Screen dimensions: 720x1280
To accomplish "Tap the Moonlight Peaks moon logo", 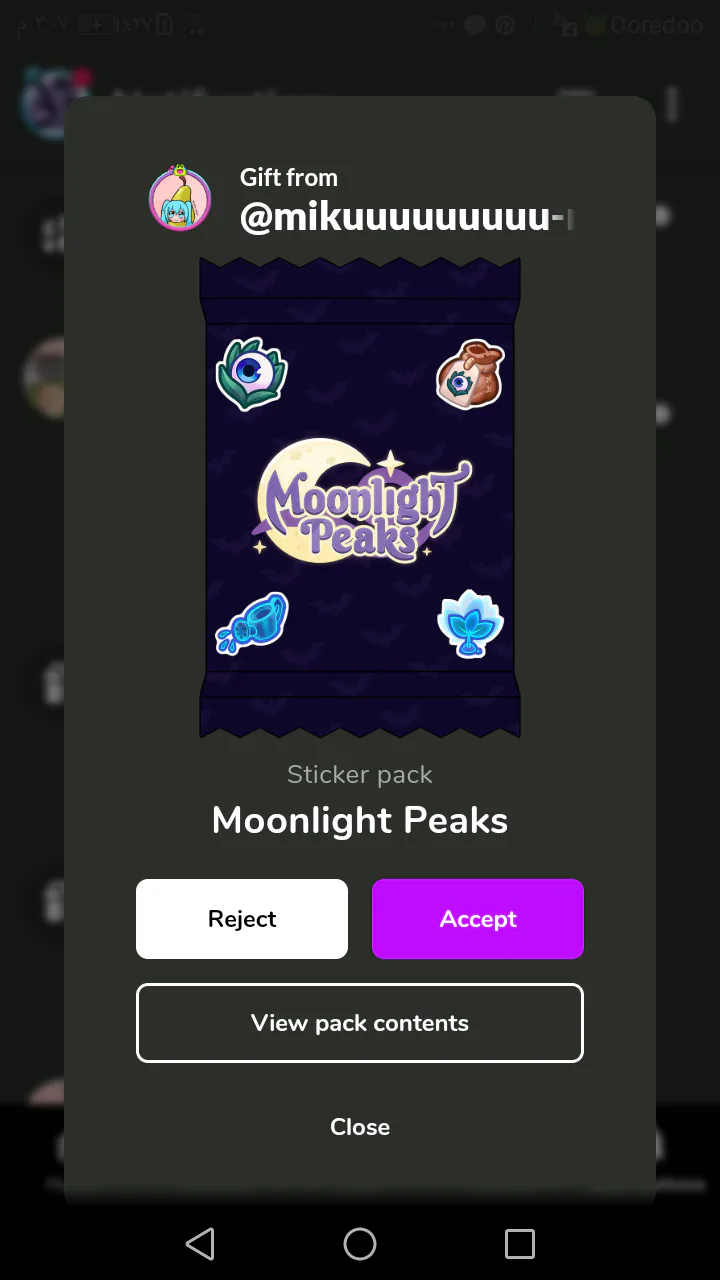I will point(362,500).
